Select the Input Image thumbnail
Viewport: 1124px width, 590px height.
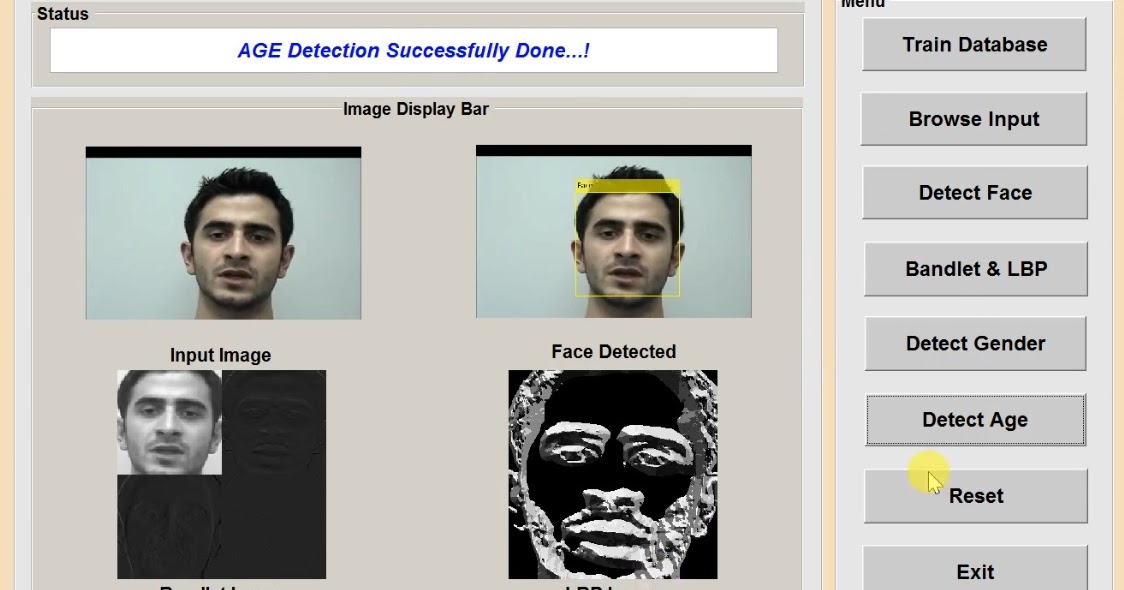(x=222, y=232)
